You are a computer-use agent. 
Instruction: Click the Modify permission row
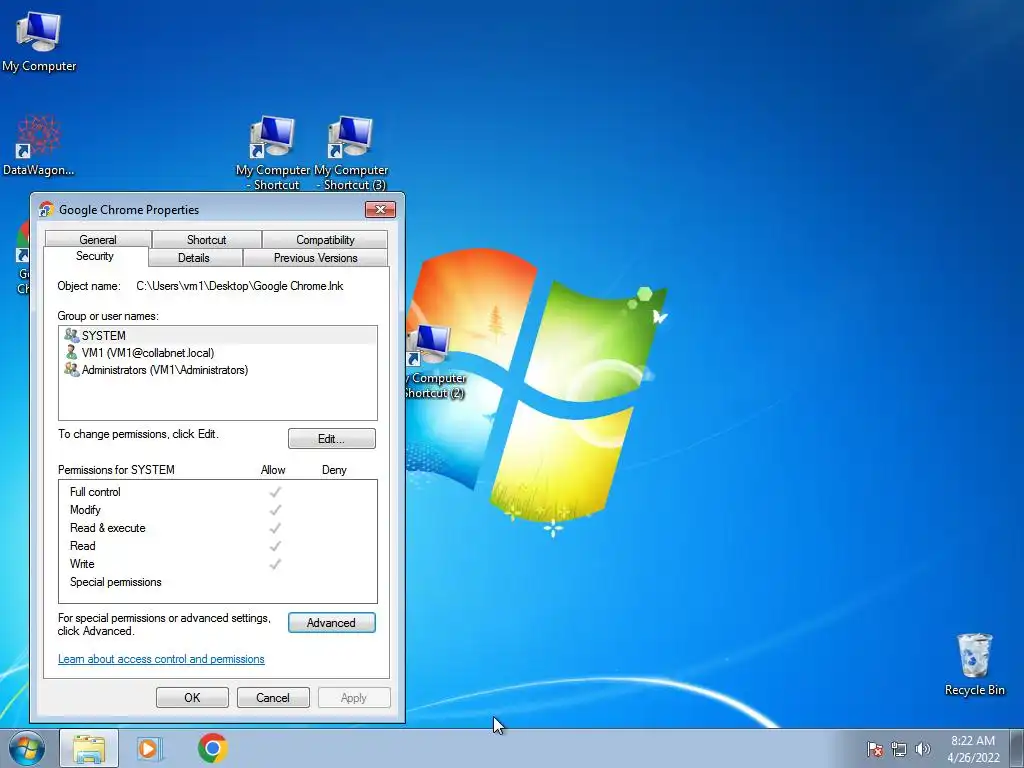pyautogui.click(x=217, y=510)
